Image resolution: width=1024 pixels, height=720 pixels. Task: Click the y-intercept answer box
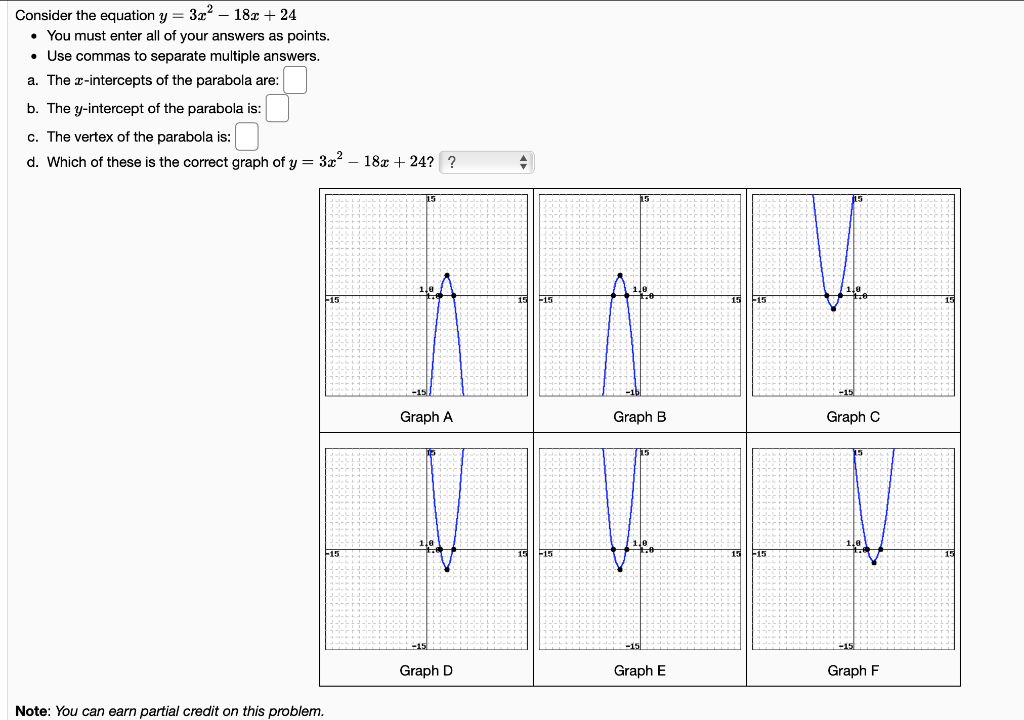coord(277,107)
